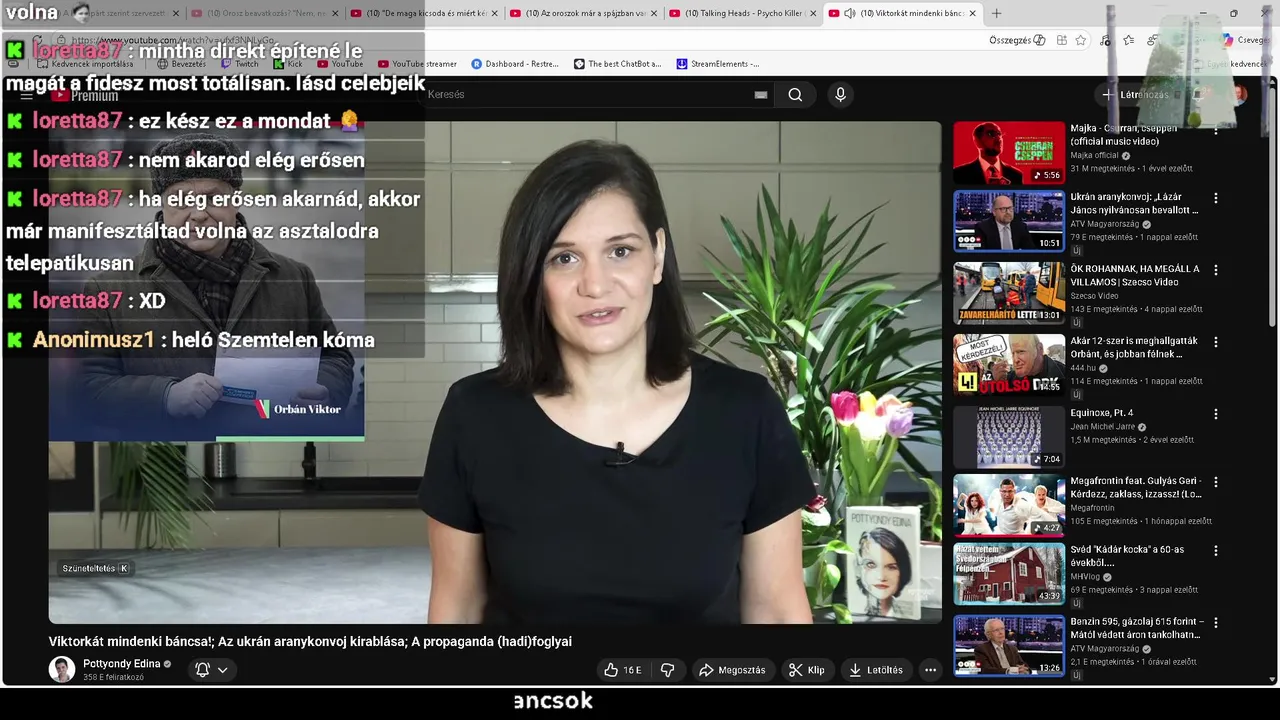This screenshot has height=720, width=1280.
Task: Click the Összegzés summary button in the address bar
Action: tap(1017, 40)
